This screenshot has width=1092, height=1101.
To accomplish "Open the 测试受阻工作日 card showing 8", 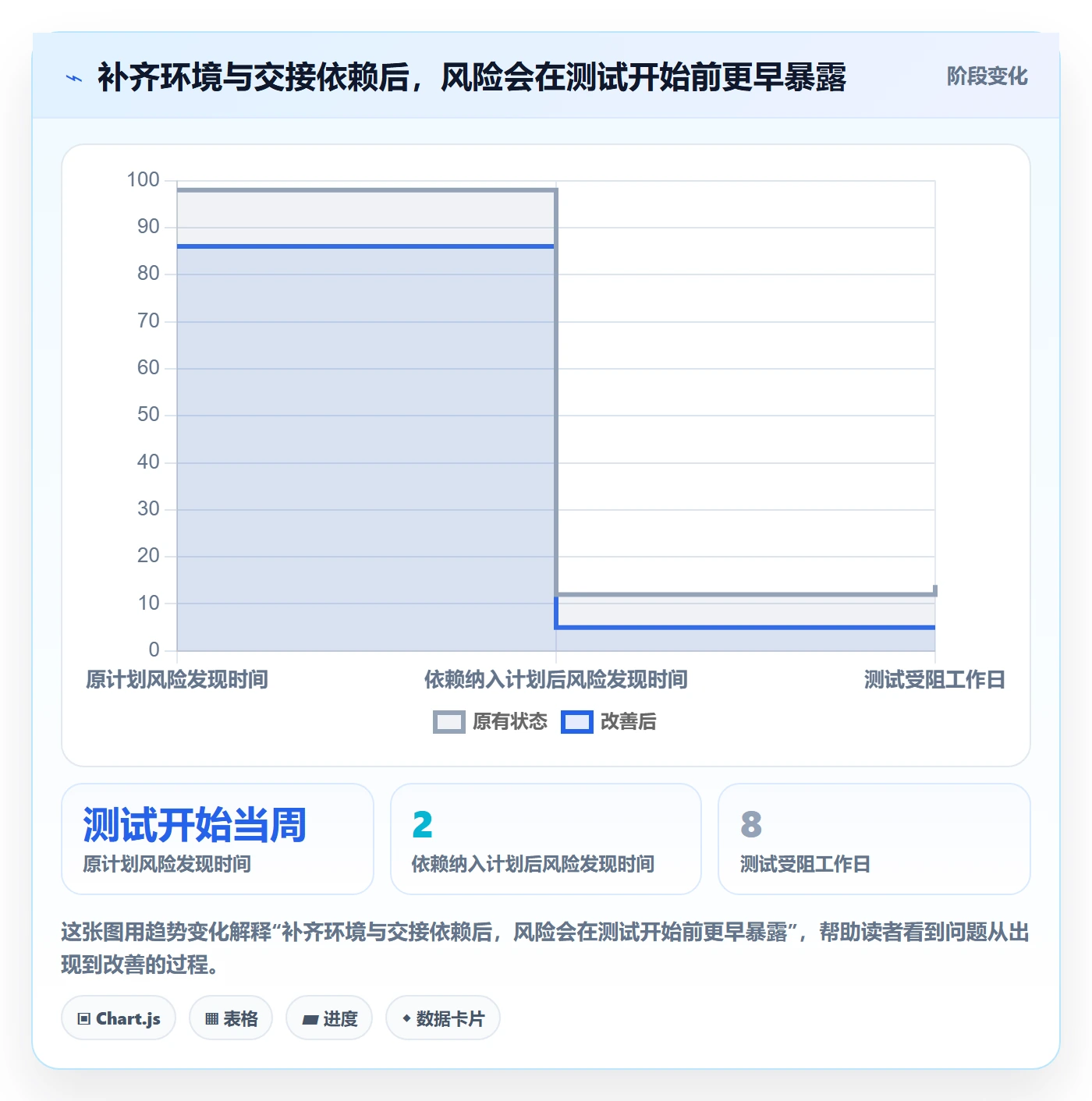I will coord(874,839).
